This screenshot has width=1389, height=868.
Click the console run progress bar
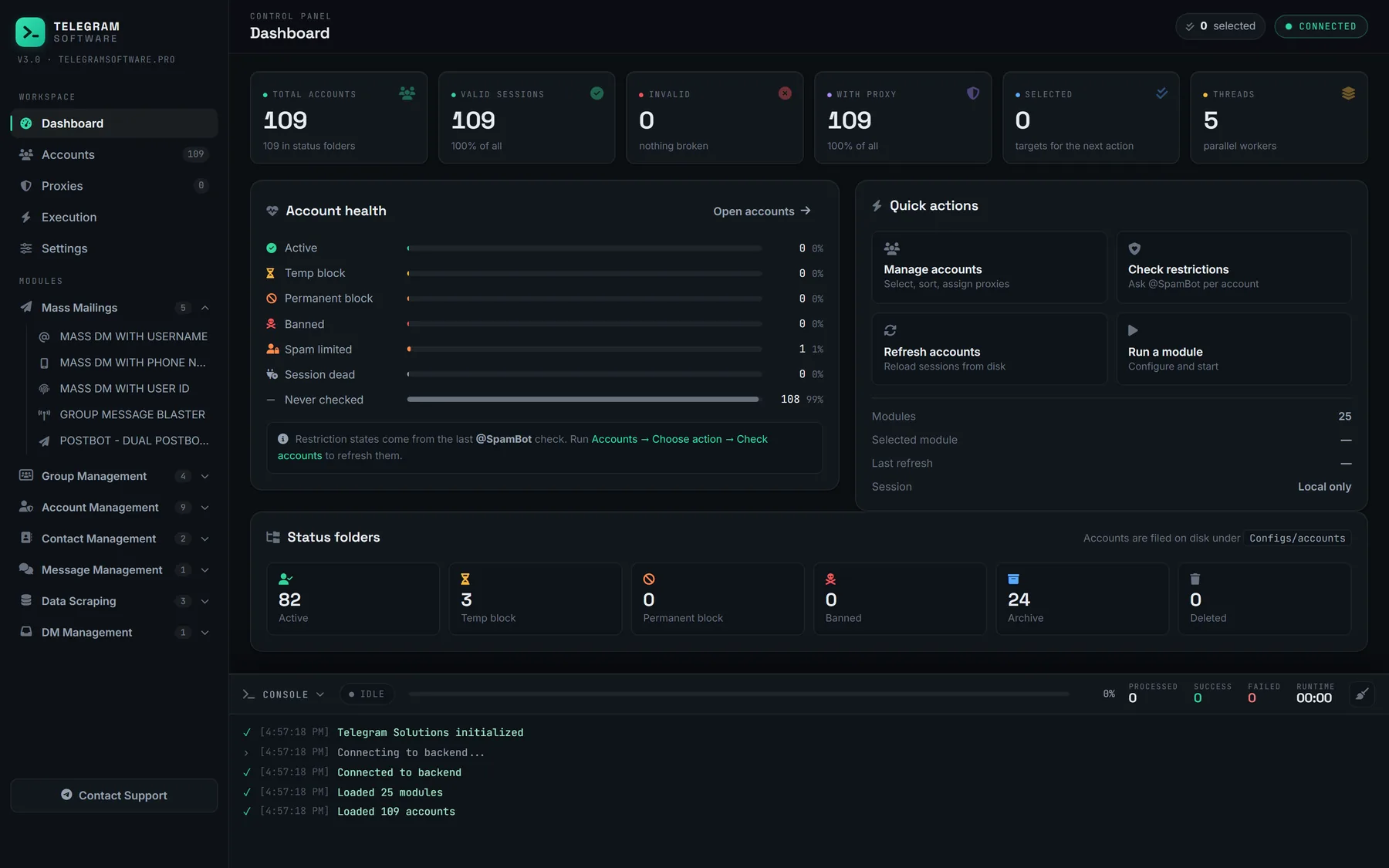pyautogui.click(x=739, y=694)
